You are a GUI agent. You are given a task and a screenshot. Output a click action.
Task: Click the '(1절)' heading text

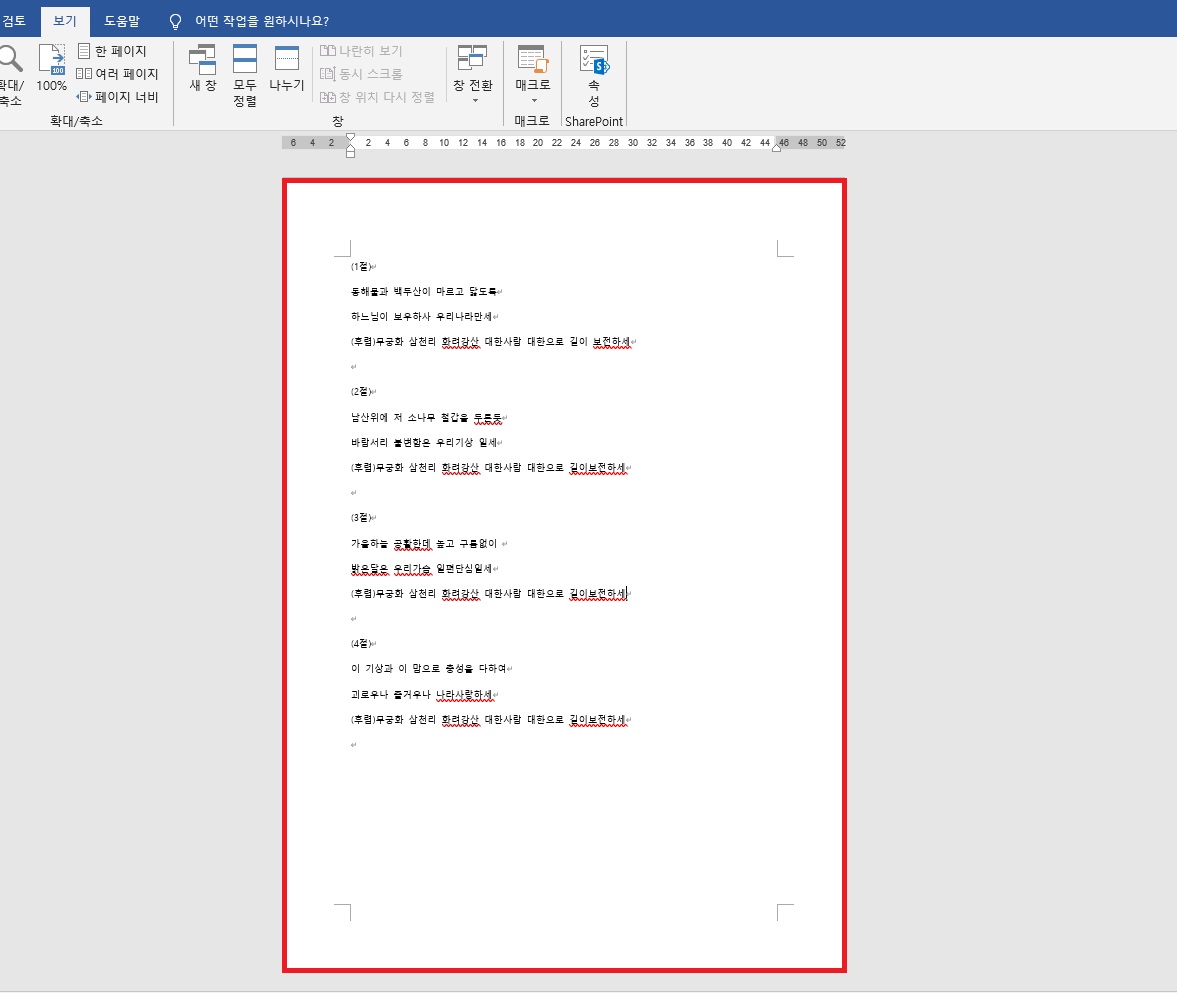(361, 266)
